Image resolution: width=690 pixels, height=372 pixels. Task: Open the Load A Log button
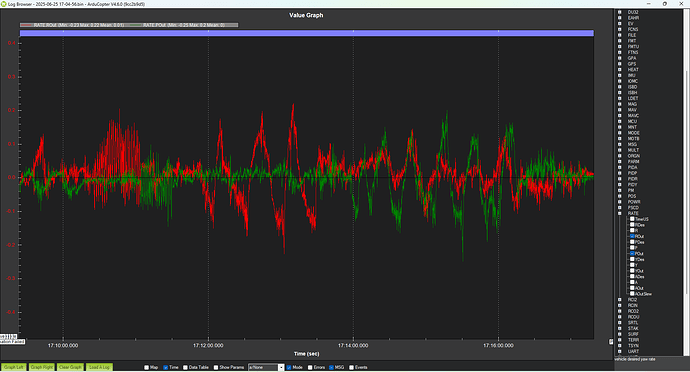(x=99, y=367)
